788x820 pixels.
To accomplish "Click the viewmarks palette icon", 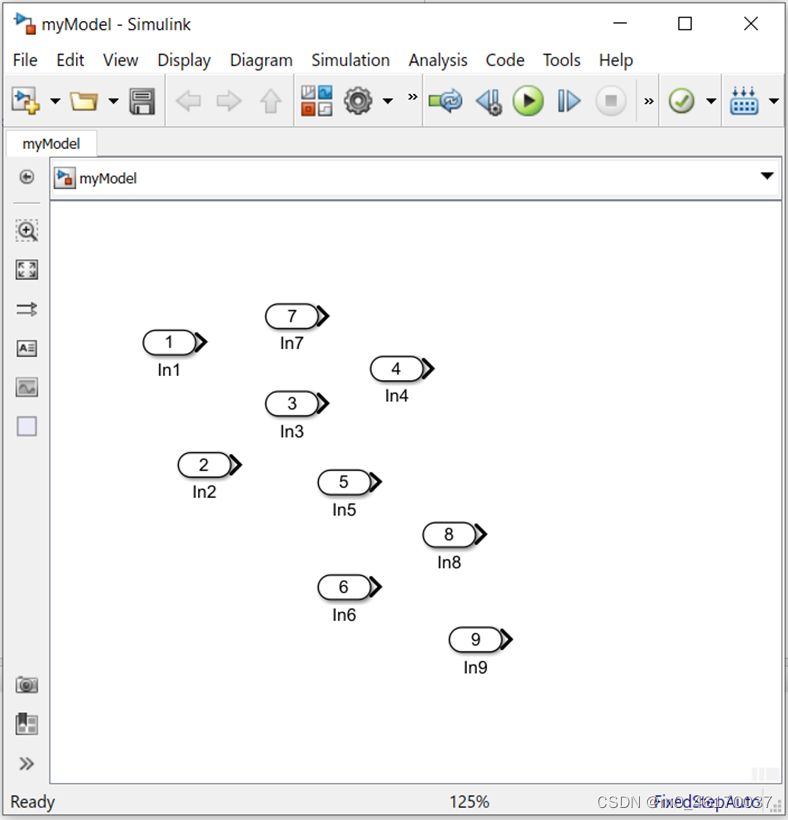I will 27,724.
